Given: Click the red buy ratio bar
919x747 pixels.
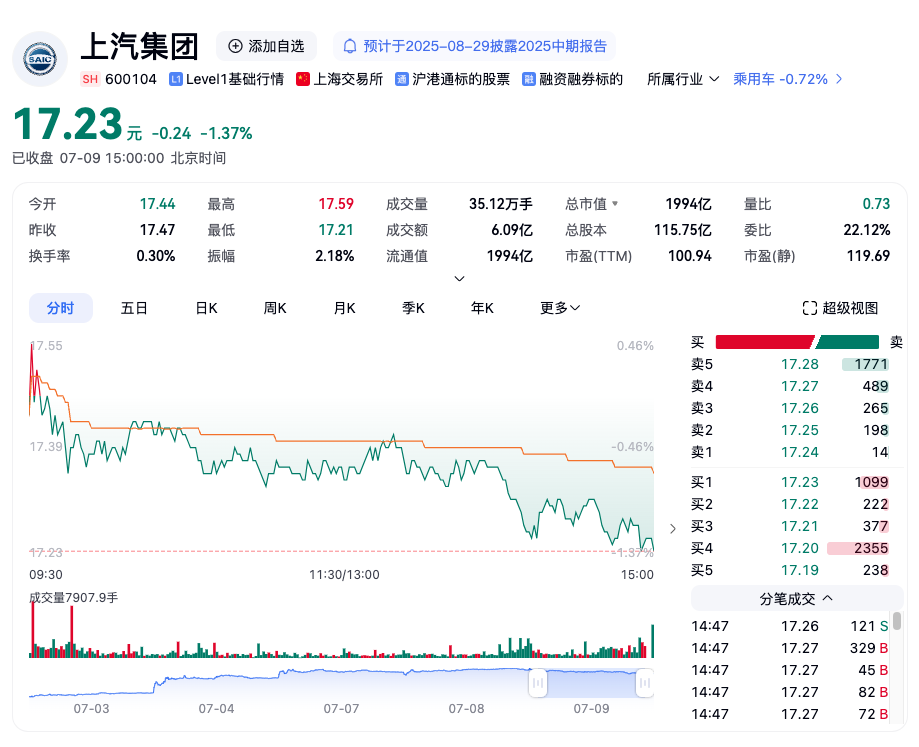Looking at the screenshot, I should point(765,342).
